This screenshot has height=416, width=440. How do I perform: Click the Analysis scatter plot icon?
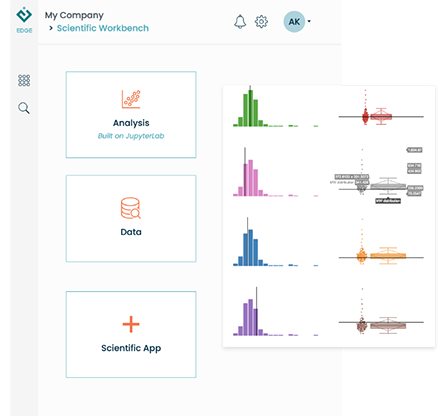point(131,99)
